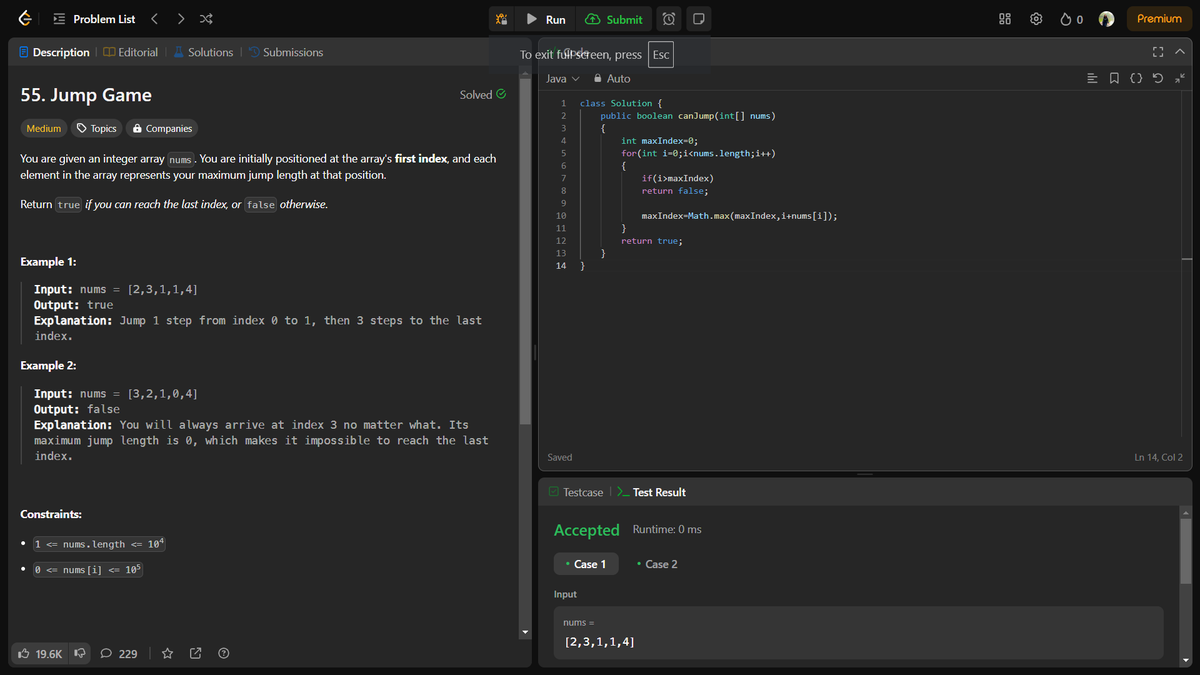Click the code line 'return false;'
Image resolution: width=1200 pixels, height=675 pixels.
[x=675, y=190]
